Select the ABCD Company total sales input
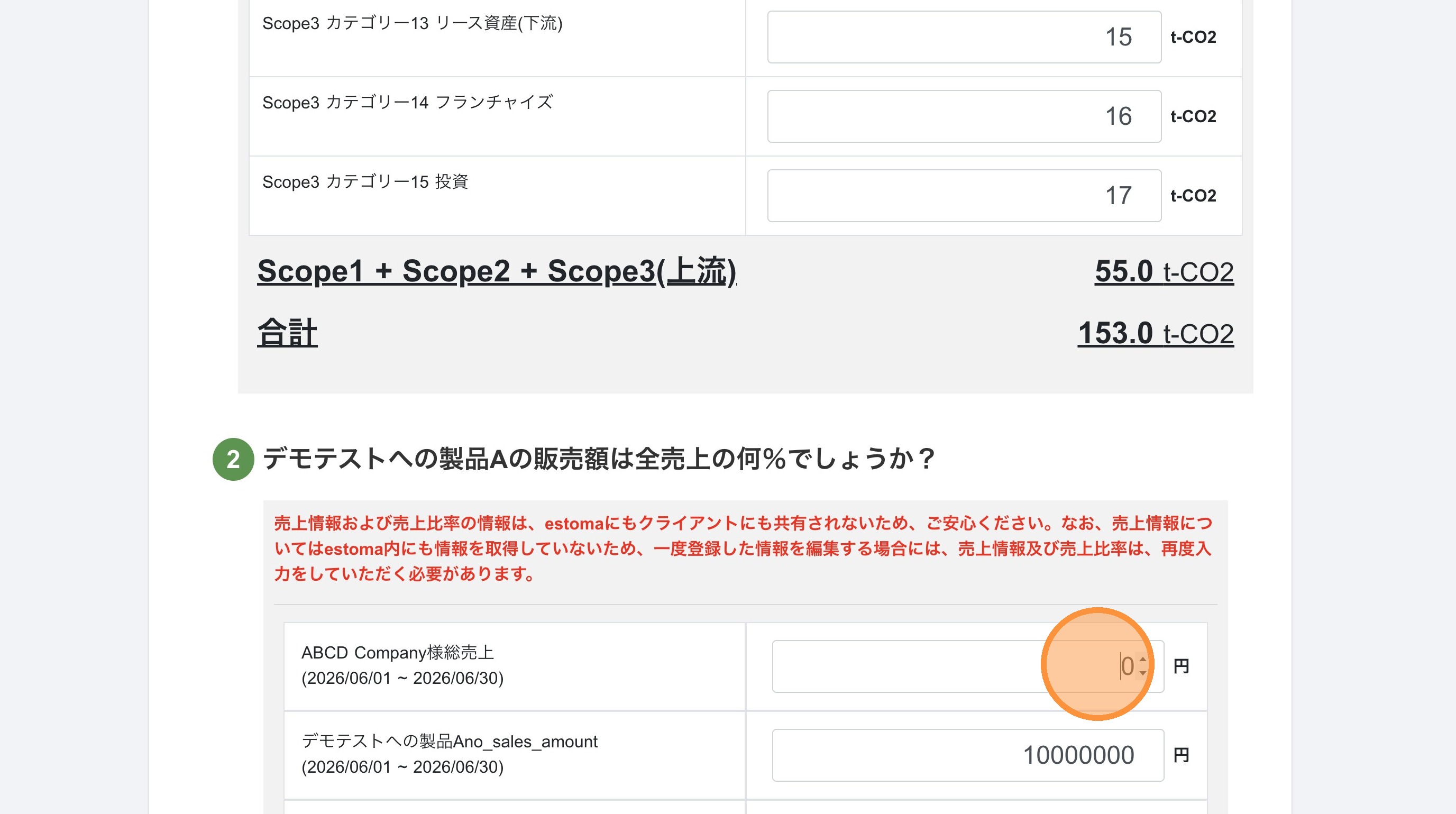The image size is (1456, 814). coord(968,666)
